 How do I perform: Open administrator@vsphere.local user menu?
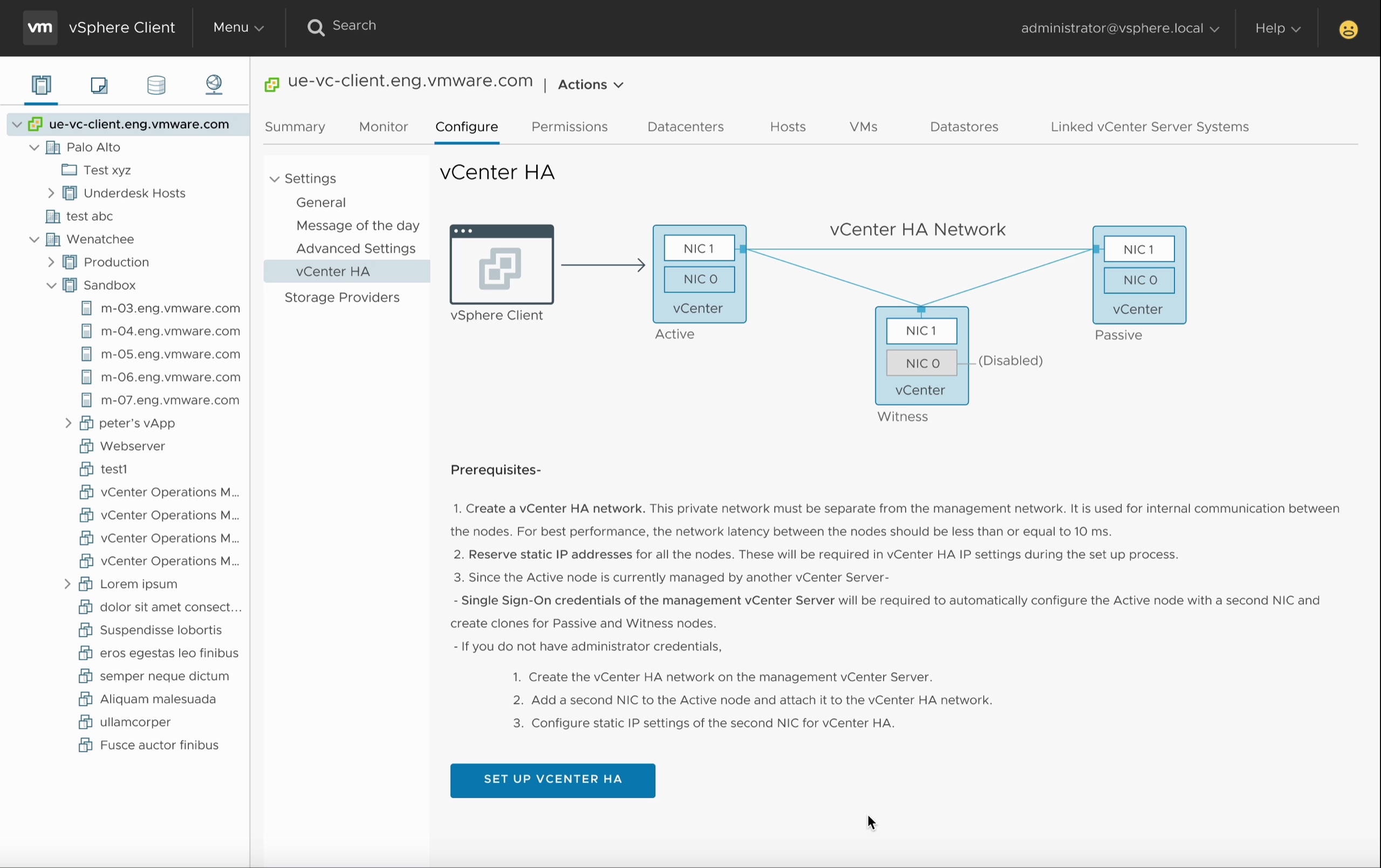click(x=1119, y=28)
